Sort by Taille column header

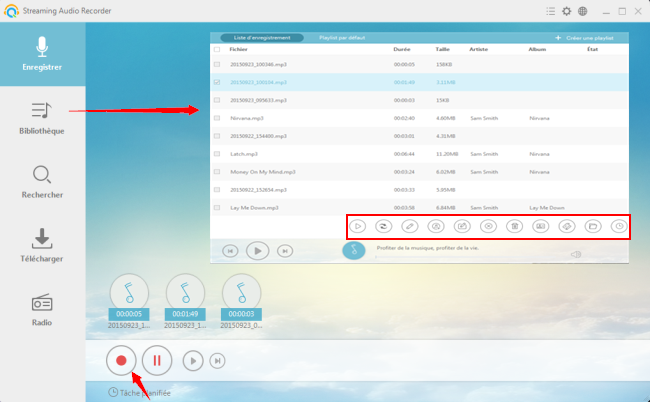pos(442,49)
